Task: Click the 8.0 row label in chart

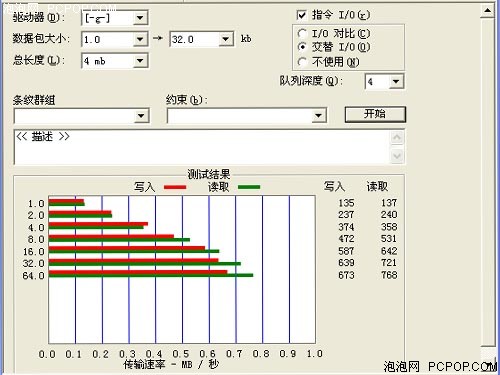Action: (x=36, y=239)
